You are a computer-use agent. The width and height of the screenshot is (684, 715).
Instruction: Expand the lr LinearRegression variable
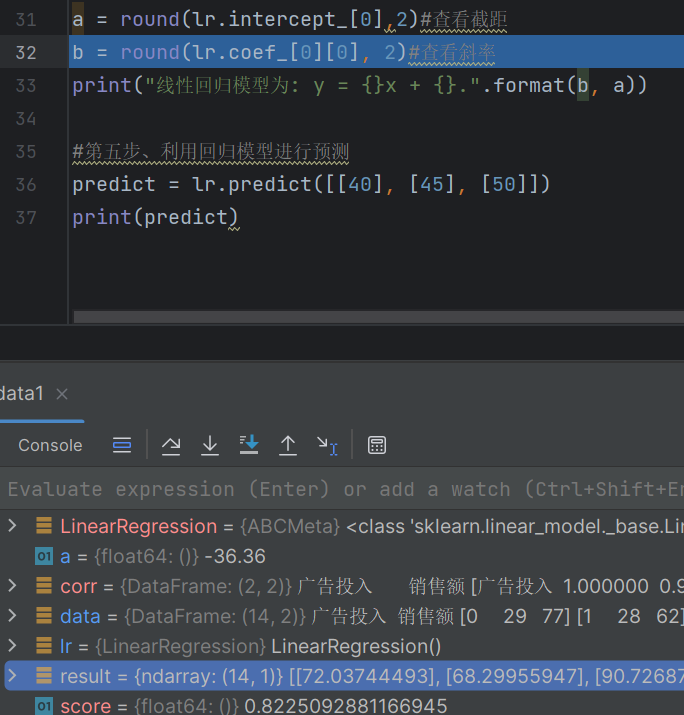pyautogui.click(x=12, y=645)
